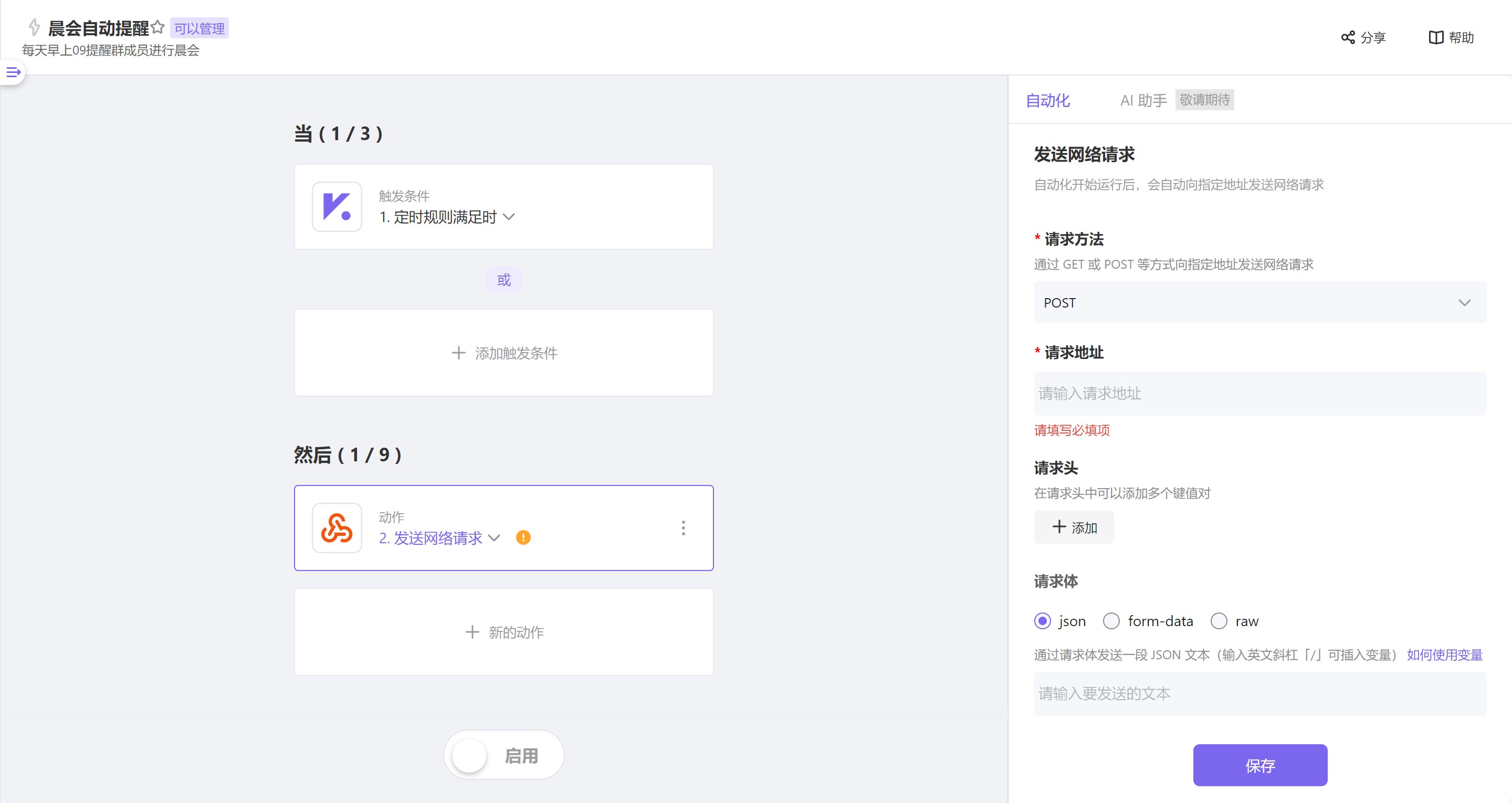Click the timed trigger icon on the trigger card
The image size is (1512, 803).
337,207
